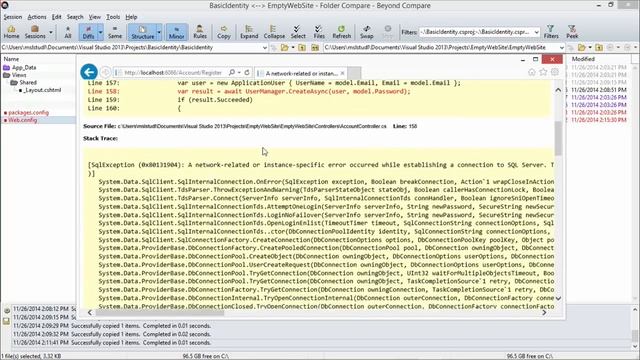This screenshot has height=360, width=640.
Task: Go back in the browser window
Action: (89, 72)
